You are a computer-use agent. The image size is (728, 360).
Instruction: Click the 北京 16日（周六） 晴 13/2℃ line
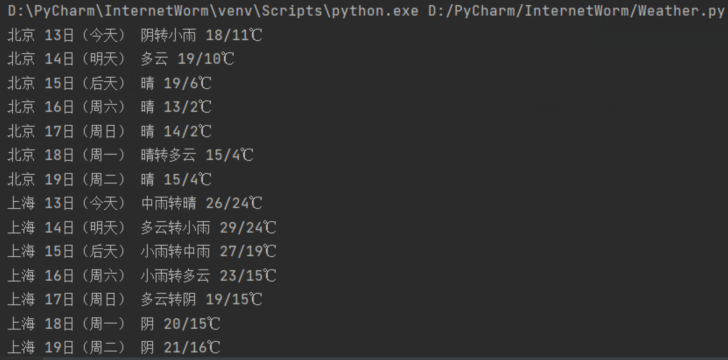[x=110, y=107]
